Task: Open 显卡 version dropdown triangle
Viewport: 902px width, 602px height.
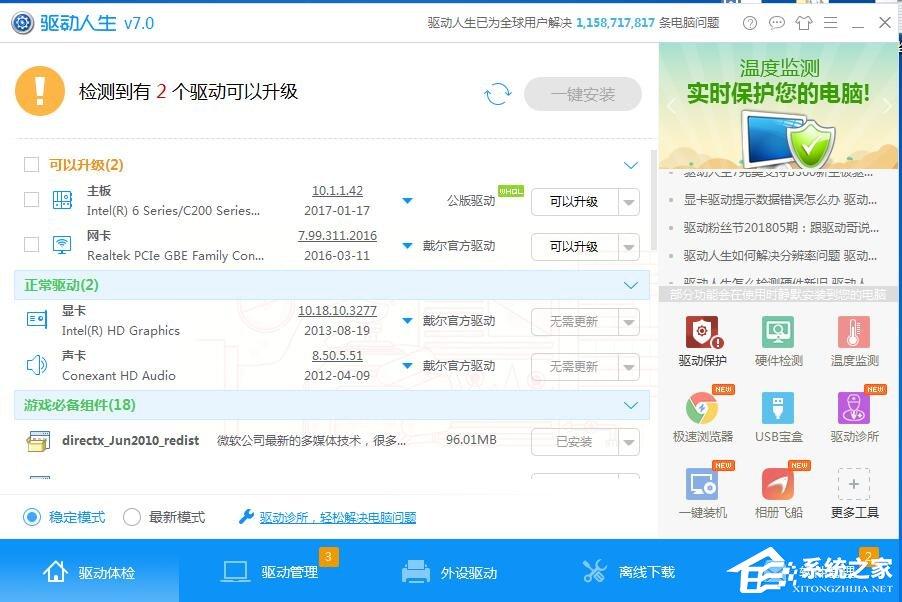Action: 407,321
